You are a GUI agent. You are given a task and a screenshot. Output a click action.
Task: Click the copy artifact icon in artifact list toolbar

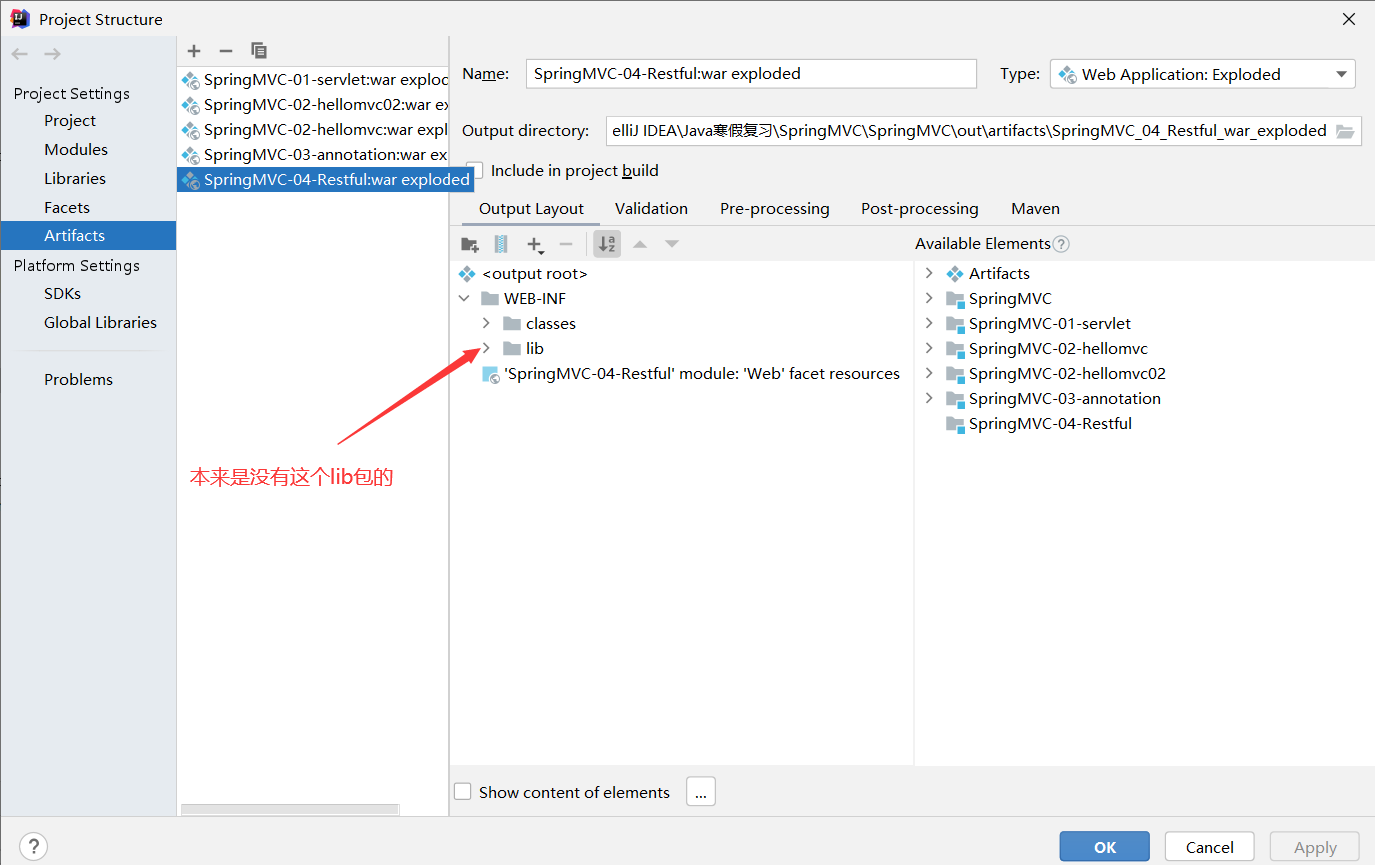click(259, 50)
